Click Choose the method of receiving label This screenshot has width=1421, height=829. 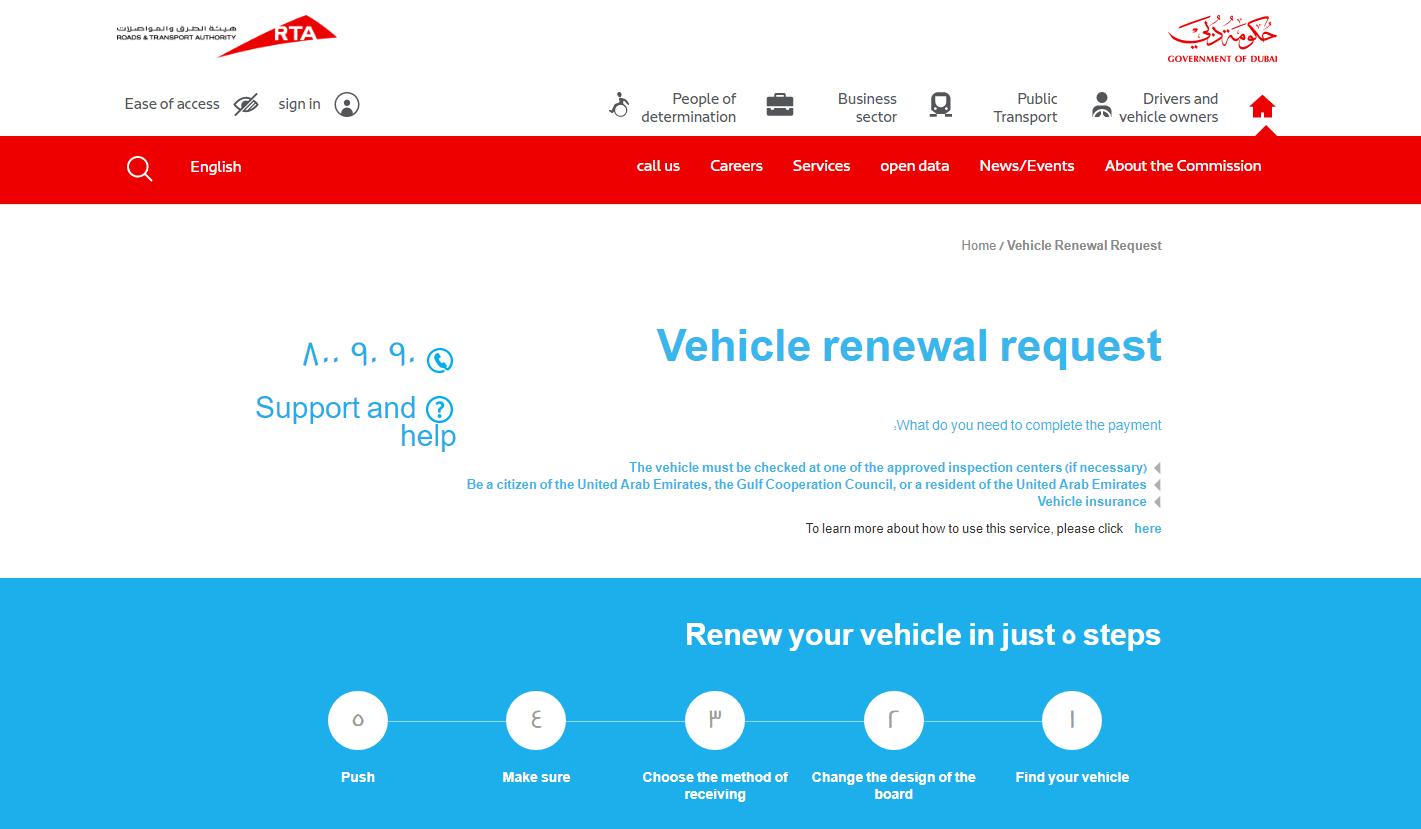coord(715,785)
